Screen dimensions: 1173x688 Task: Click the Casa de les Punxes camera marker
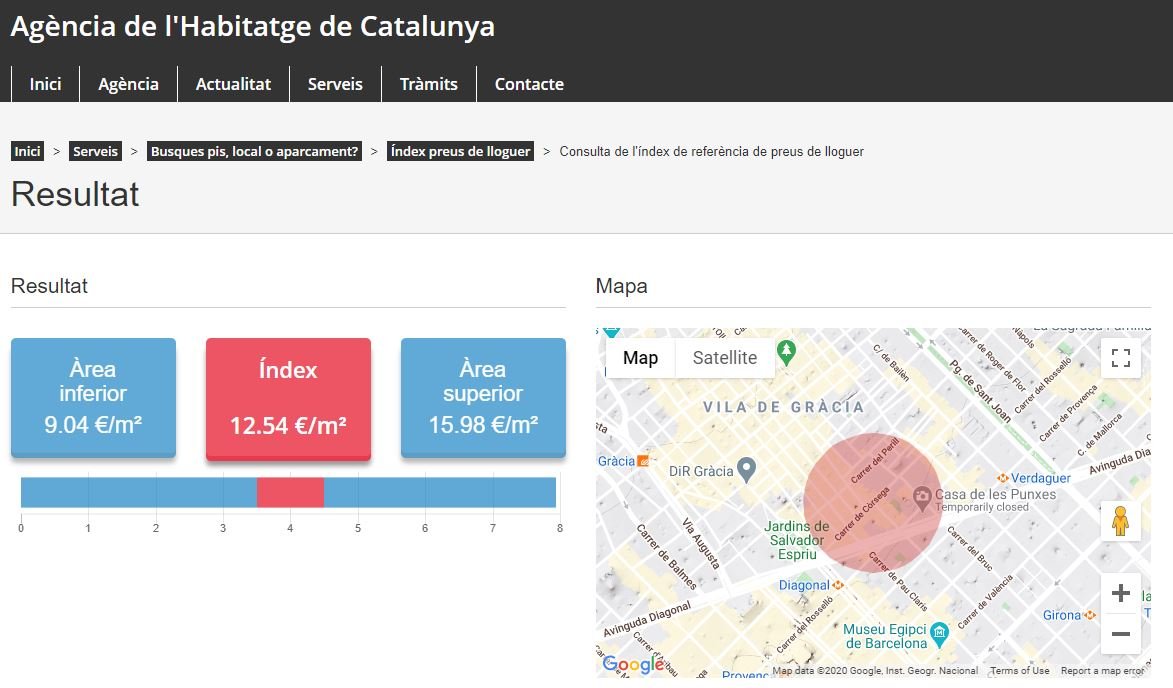tap(922, 496)
